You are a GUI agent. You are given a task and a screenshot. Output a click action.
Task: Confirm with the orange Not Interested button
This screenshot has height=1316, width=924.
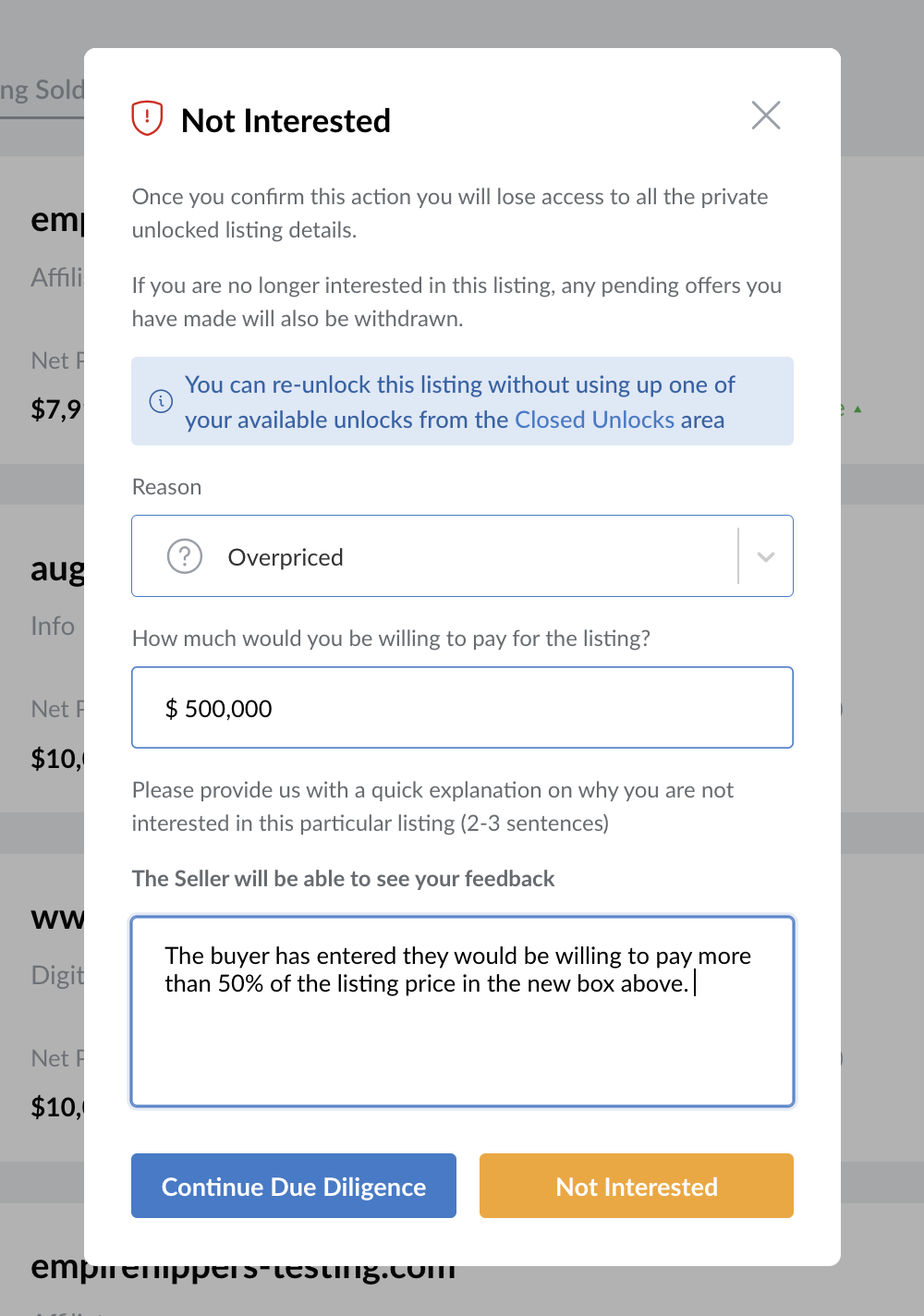637,1186
